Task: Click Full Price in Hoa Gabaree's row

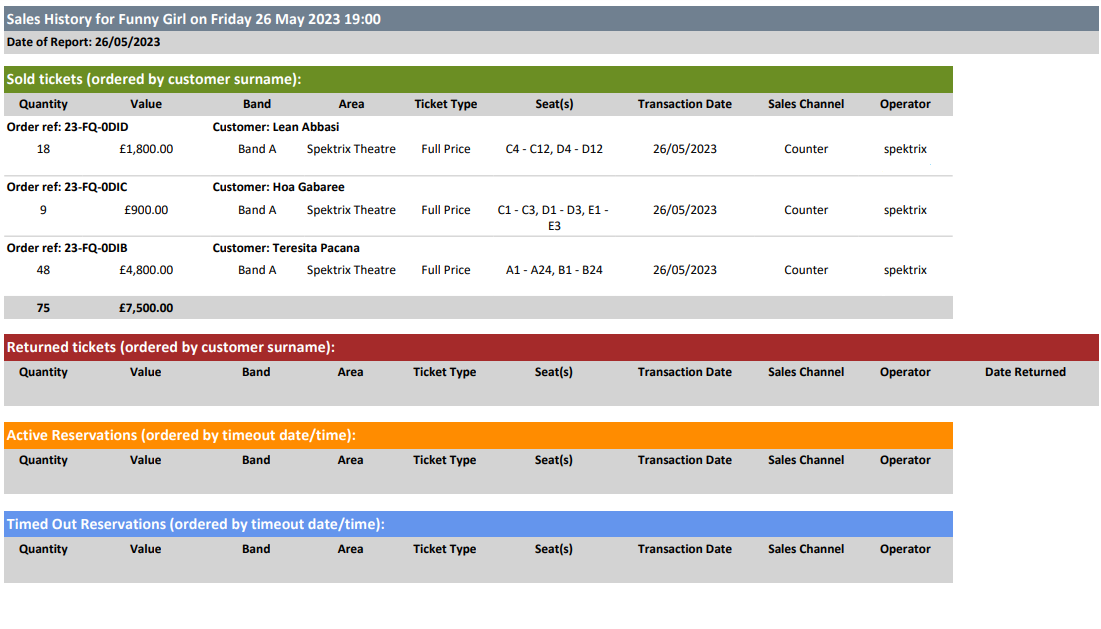Action: click(x=446, y=210)
